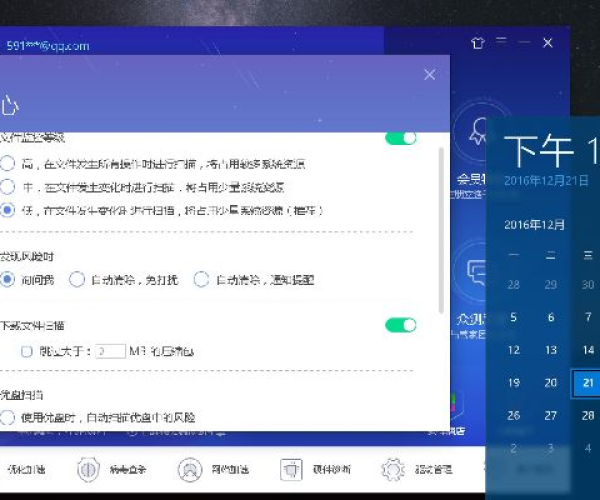This screenshot has height=500, width=600.
Task: Select December 6 in the calendar
Action: (x=551, y=317)
